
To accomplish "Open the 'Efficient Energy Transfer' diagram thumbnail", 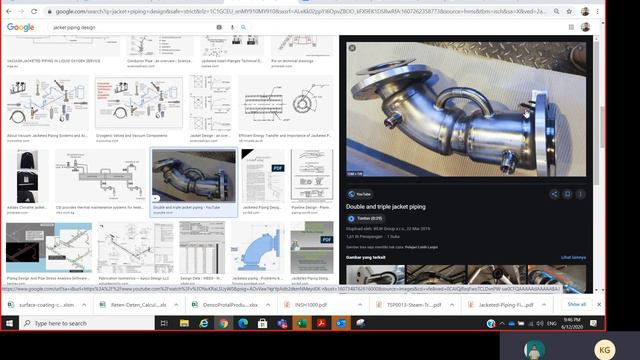I will pos(286,103).
